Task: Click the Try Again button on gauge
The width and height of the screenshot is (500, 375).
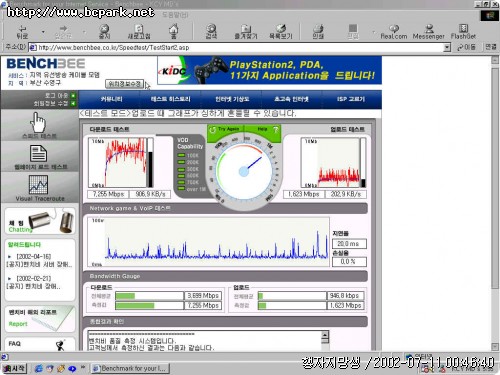Action: 225,129
